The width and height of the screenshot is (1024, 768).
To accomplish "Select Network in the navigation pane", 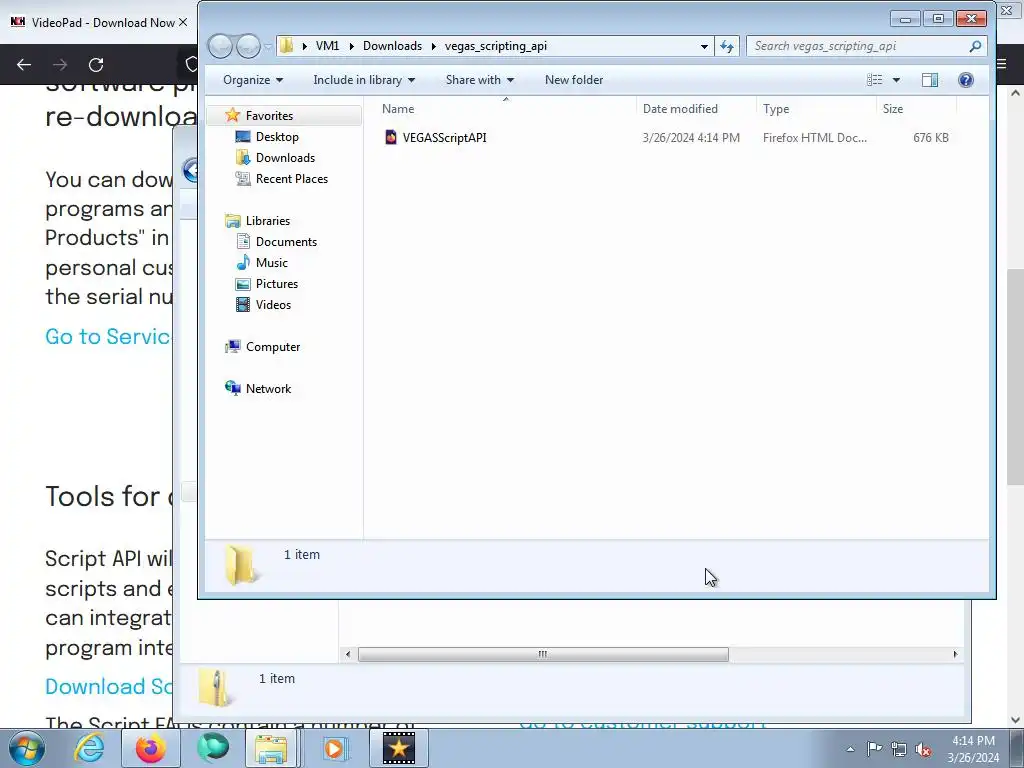I will pos(268,389).
